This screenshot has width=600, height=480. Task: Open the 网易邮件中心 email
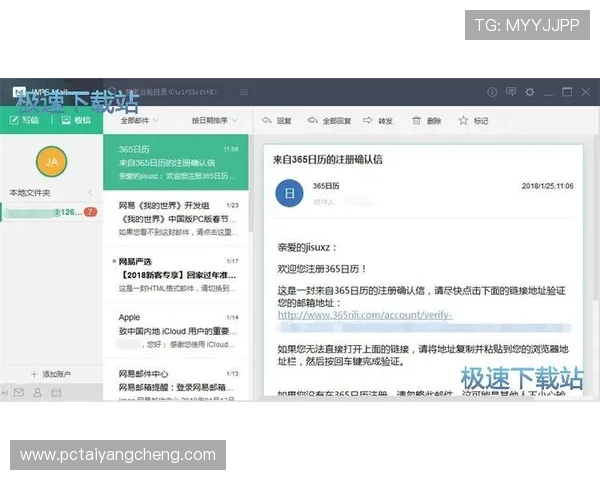click(176, 381)
